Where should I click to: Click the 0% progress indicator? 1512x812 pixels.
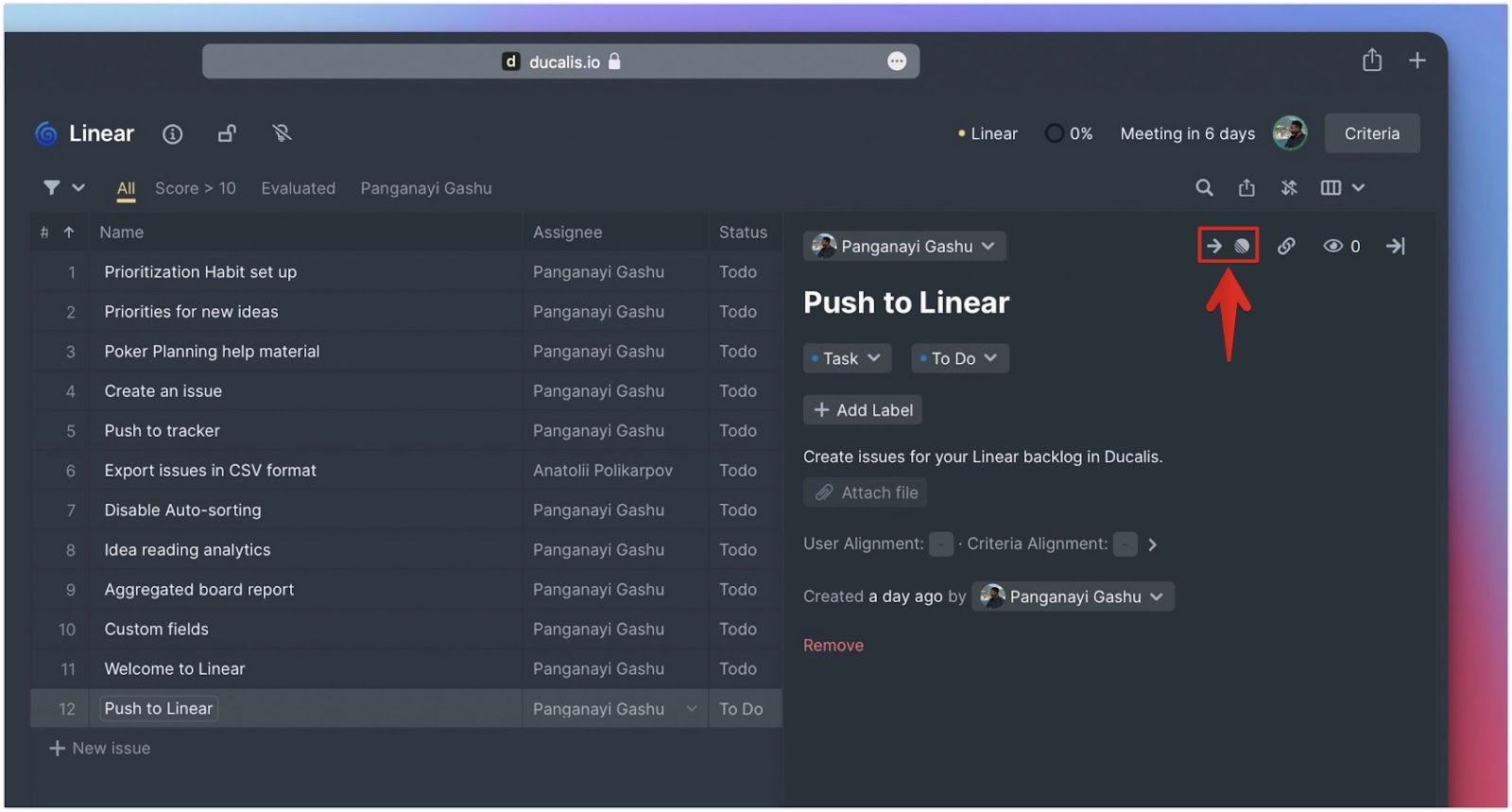pyautogui.click(x=1069, y=133)
